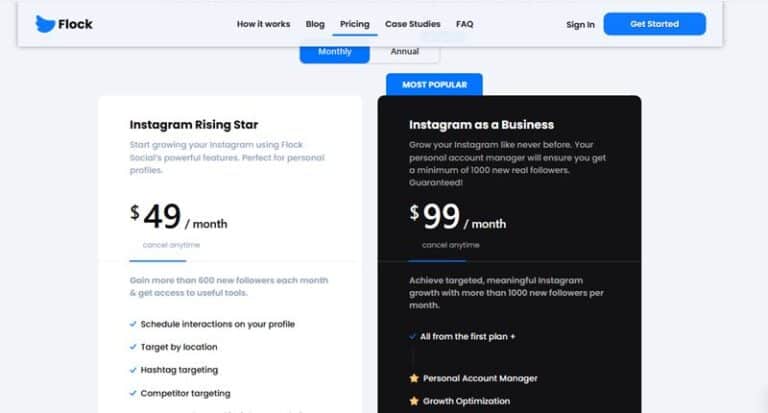Click the Flock bird logo icon

45,23
